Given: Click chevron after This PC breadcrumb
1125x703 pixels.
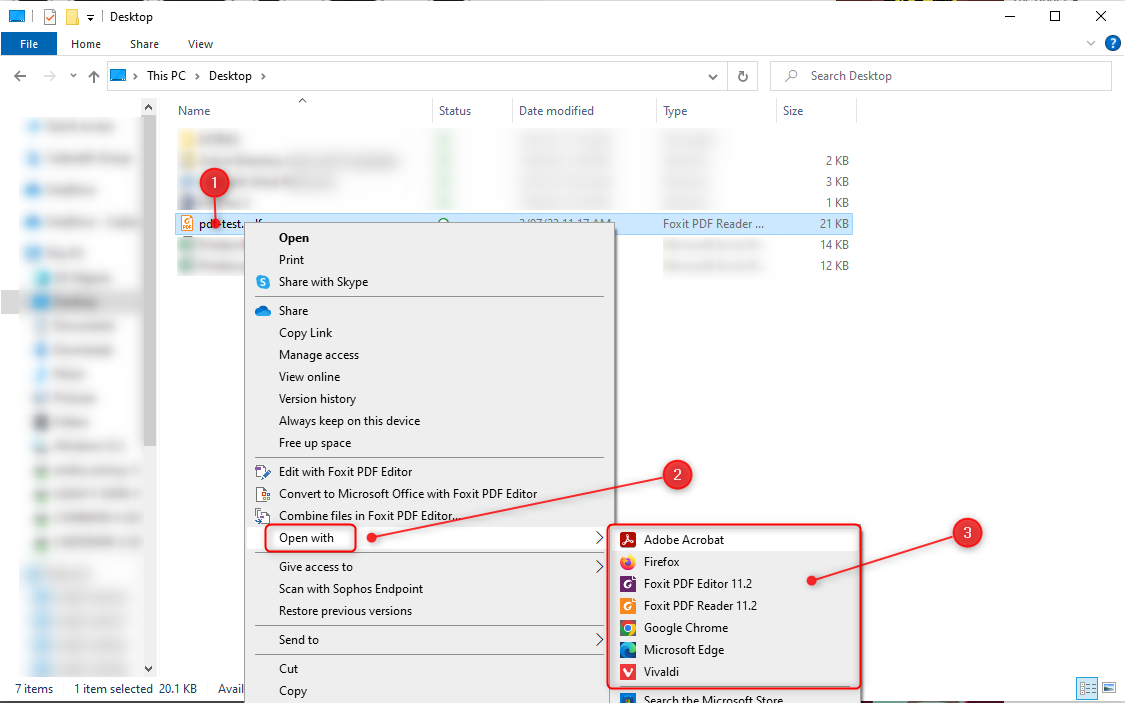Looking at the screenshot, I should tap(197, 76).
